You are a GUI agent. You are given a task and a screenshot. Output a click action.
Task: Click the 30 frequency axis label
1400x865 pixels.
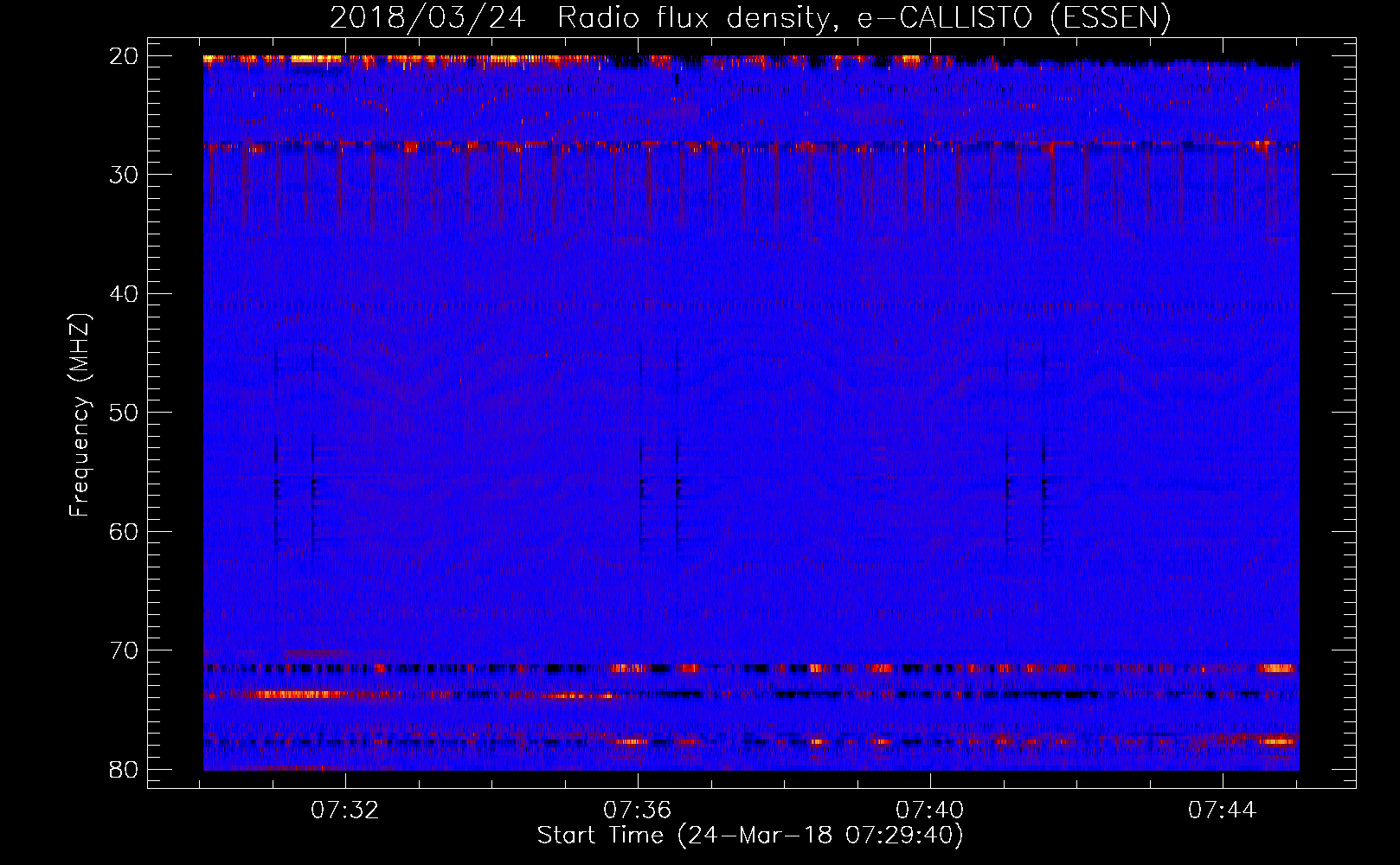[x=125, y=175]
